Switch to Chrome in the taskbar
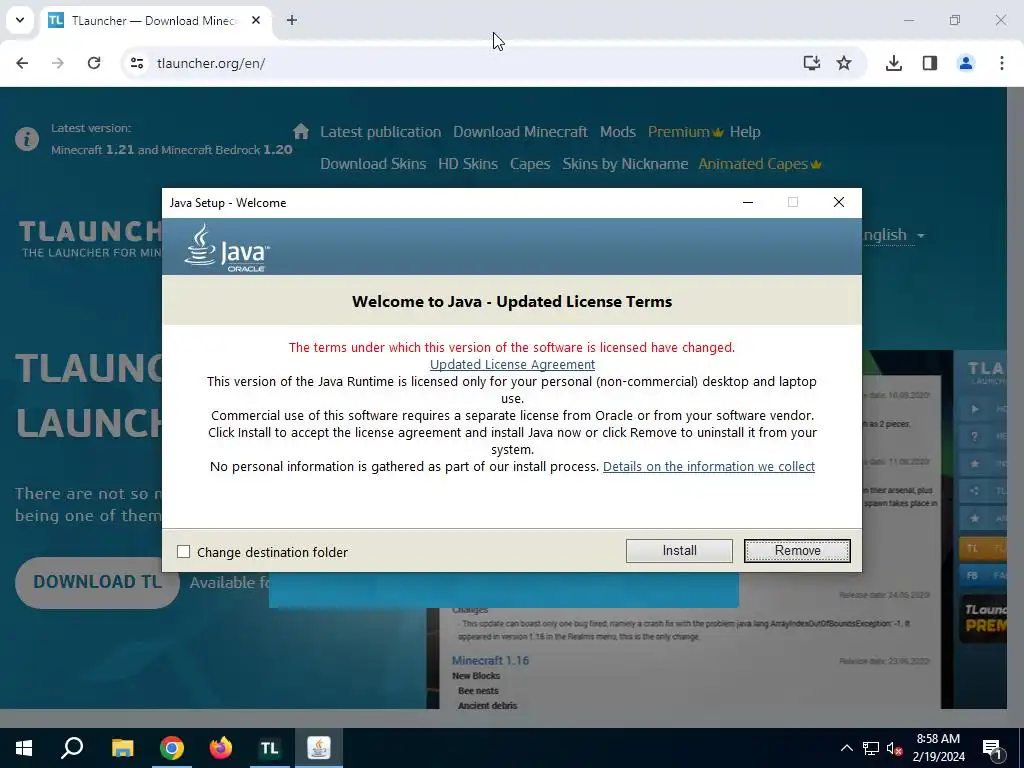 tap(172, 748)
